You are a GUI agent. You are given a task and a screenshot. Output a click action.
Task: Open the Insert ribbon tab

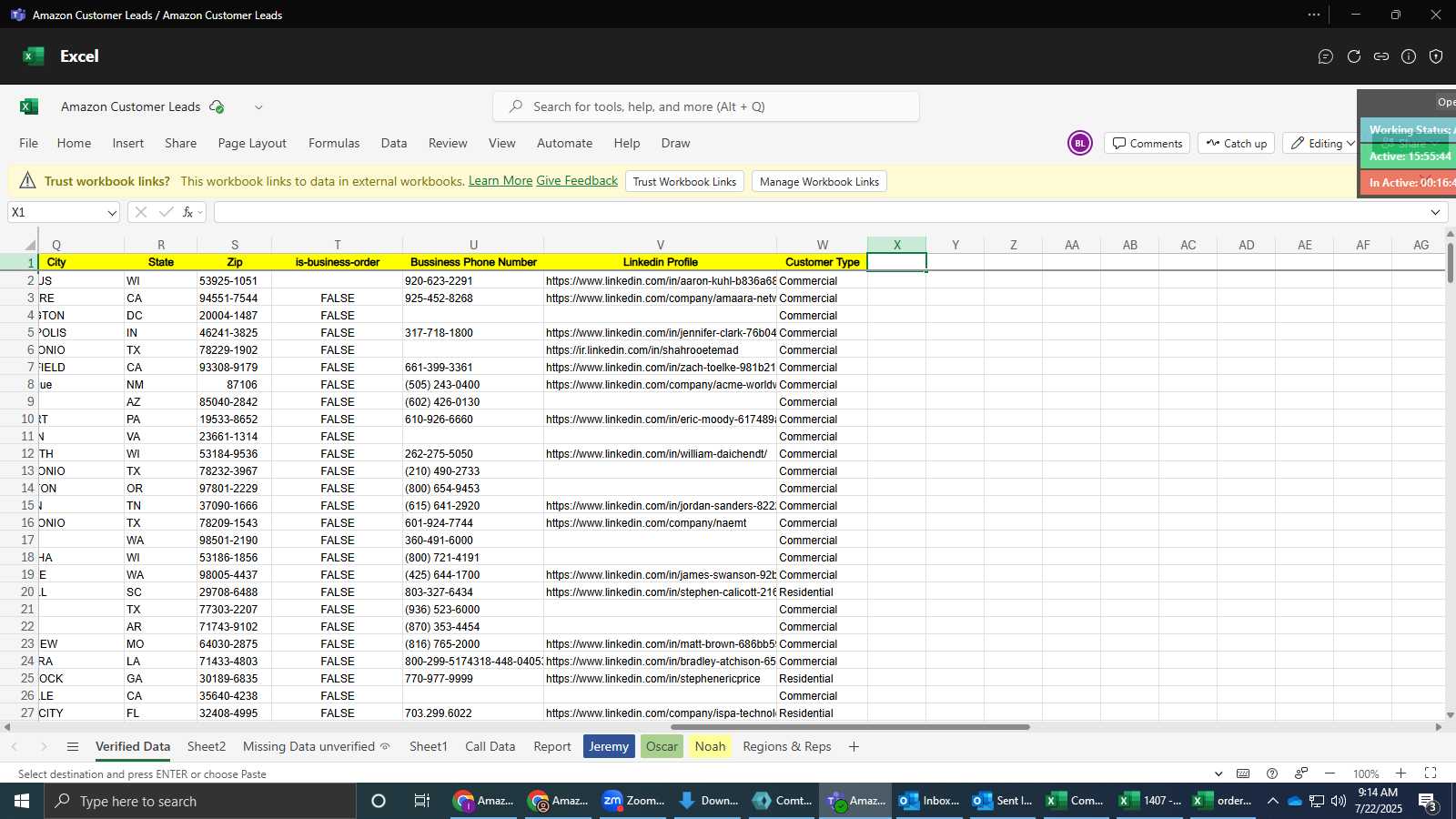pyautogui.click(x=128, y=143)
